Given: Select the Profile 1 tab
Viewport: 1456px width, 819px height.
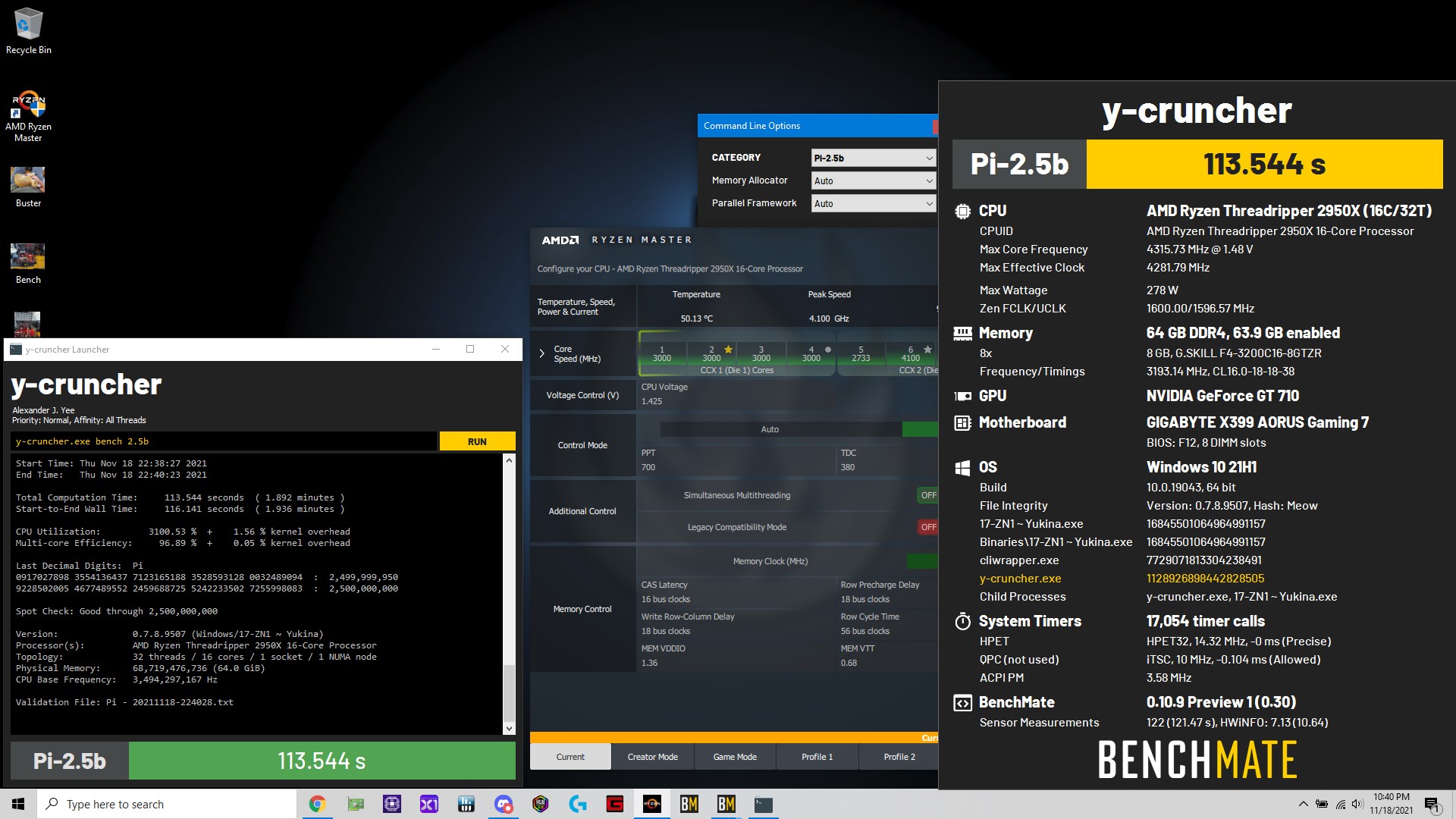Looking at the screenshot, I should pos(817,757).
